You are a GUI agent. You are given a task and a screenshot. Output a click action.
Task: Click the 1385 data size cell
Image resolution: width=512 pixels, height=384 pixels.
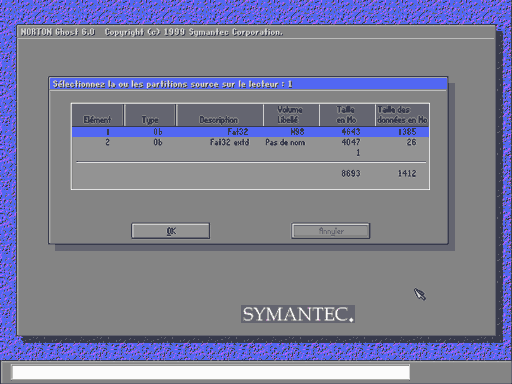(407, 132)
